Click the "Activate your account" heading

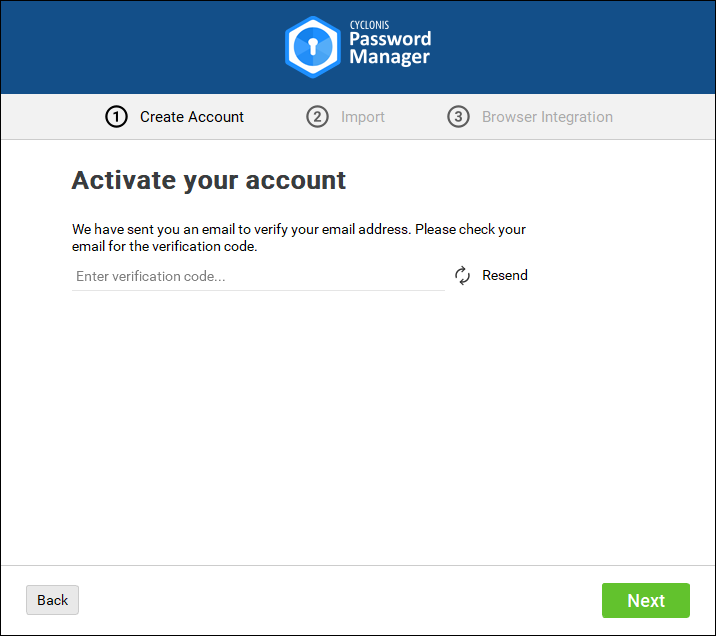click(x=209, y=180)
